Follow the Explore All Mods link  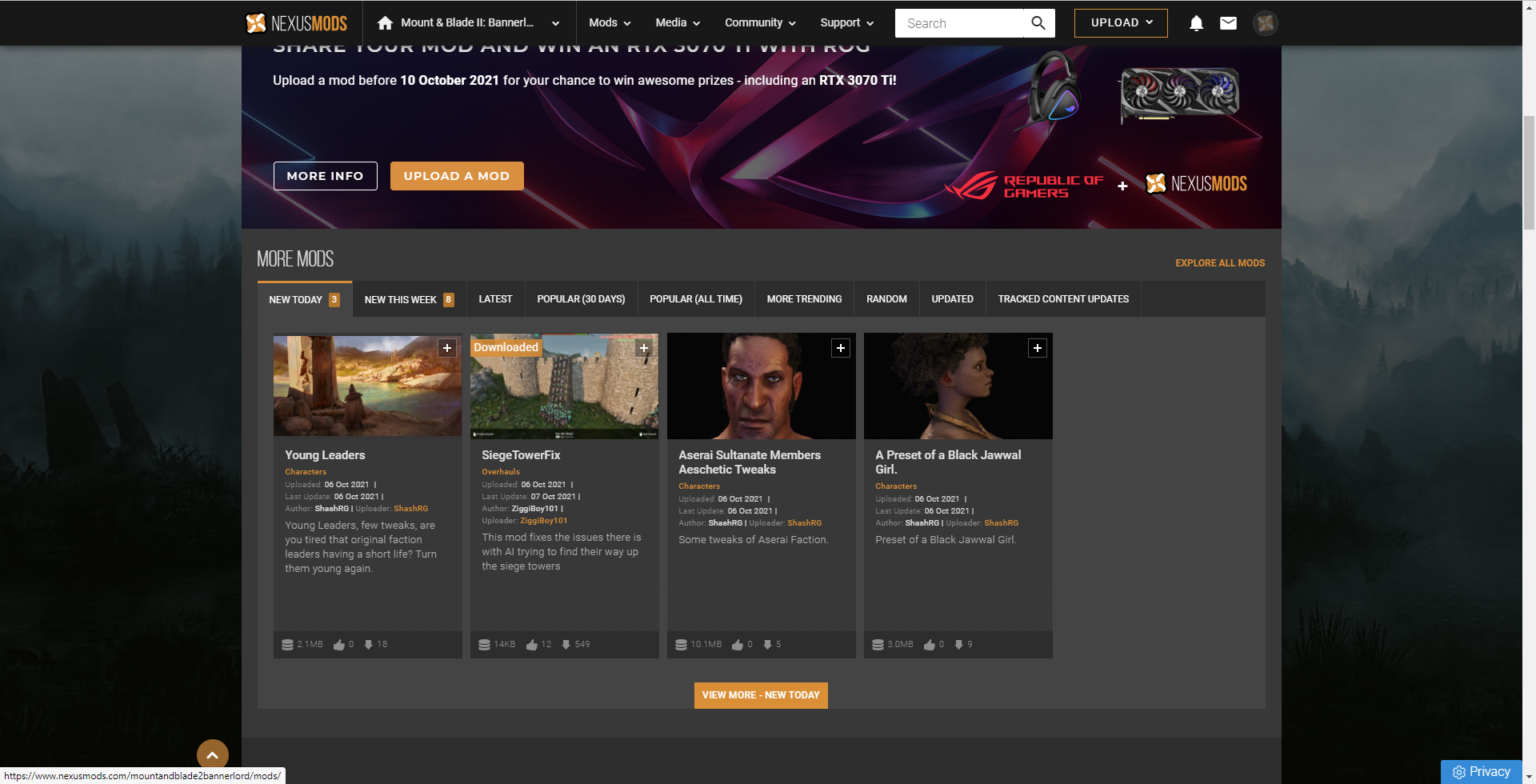1220,263
